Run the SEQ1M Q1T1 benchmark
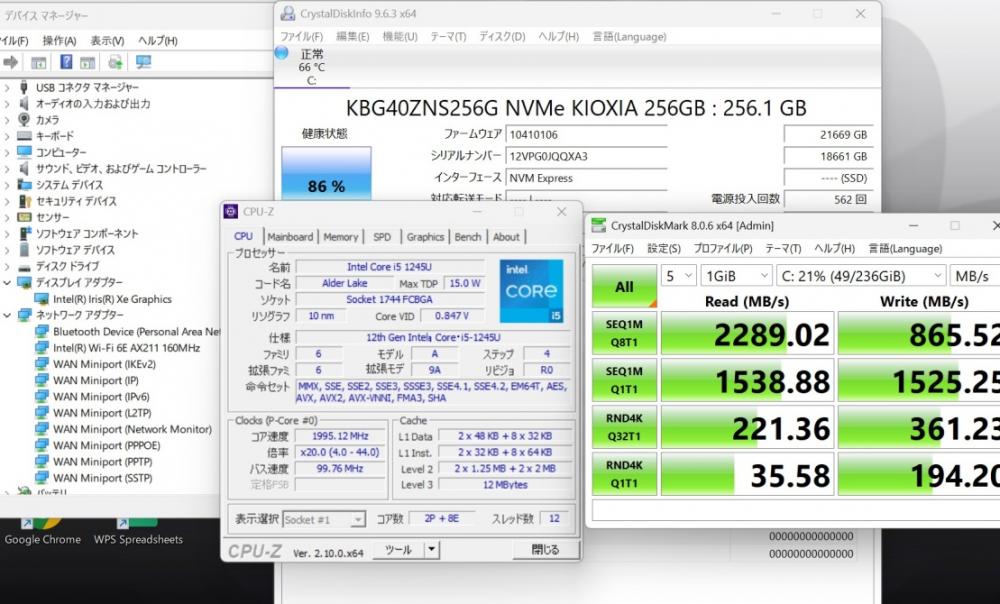Screen dimensions: 1000x604 624,380
